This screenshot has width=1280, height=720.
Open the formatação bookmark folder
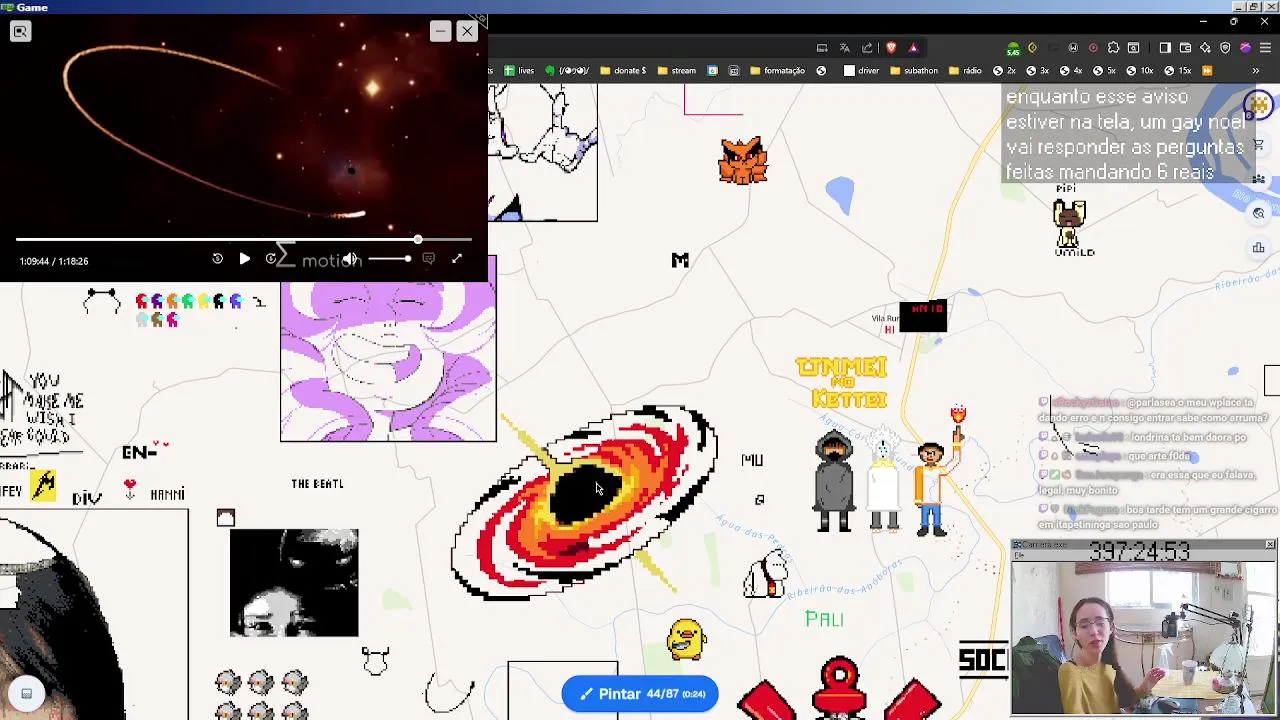click(x=777, y=70)
